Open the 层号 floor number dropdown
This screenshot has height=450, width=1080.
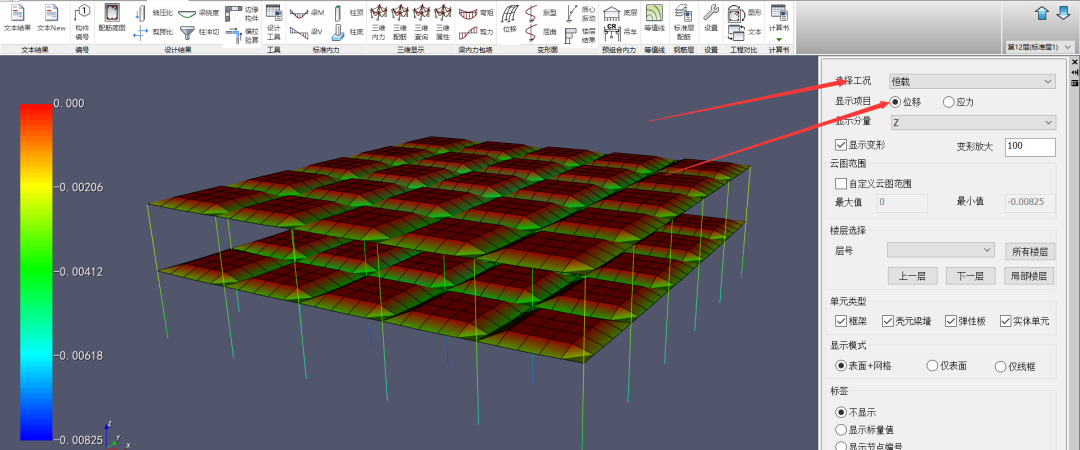coord(941,249)
